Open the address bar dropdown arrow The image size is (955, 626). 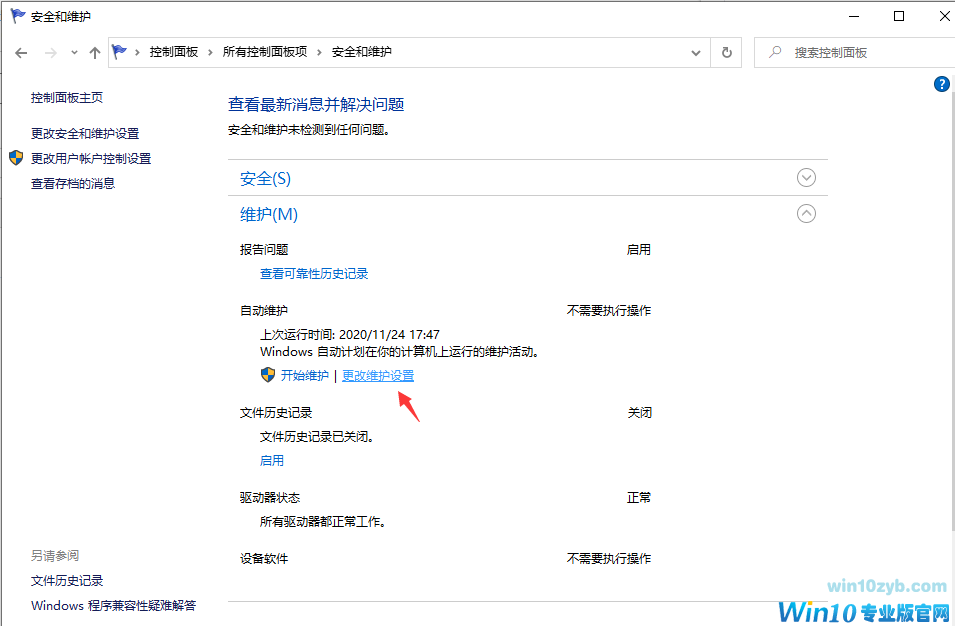point(696,52)
